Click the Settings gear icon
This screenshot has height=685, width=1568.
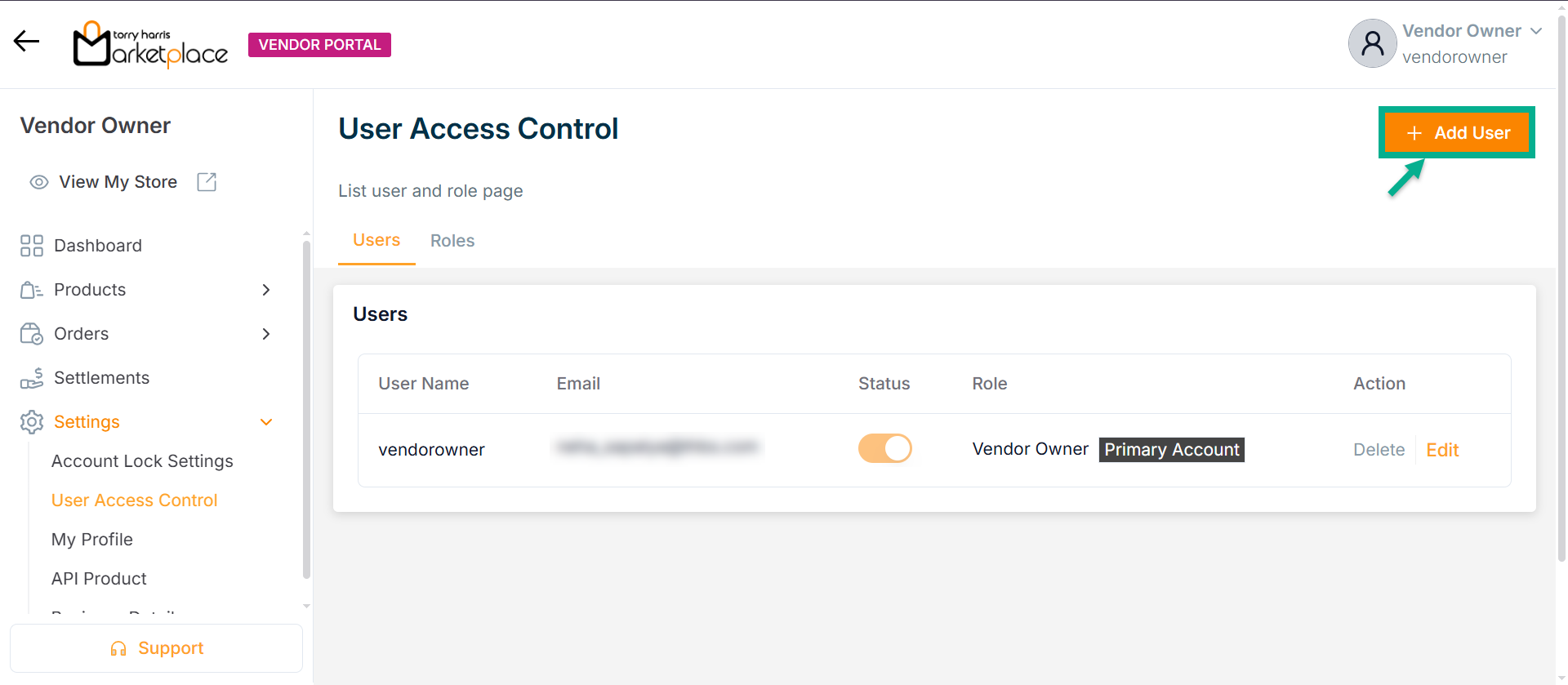(x=32, y=422)
